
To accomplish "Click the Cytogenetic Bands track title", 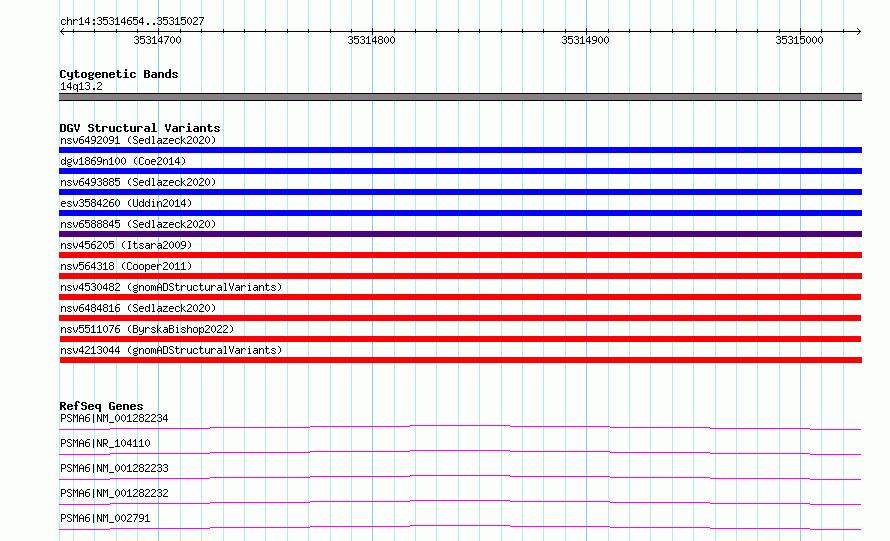I will point(119,74).
